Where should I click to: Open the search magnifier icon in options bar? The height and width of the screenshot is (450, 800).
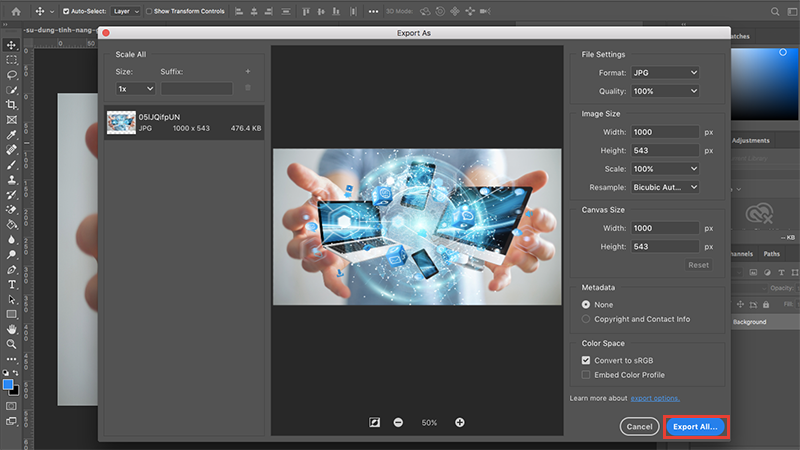(775, 11)
